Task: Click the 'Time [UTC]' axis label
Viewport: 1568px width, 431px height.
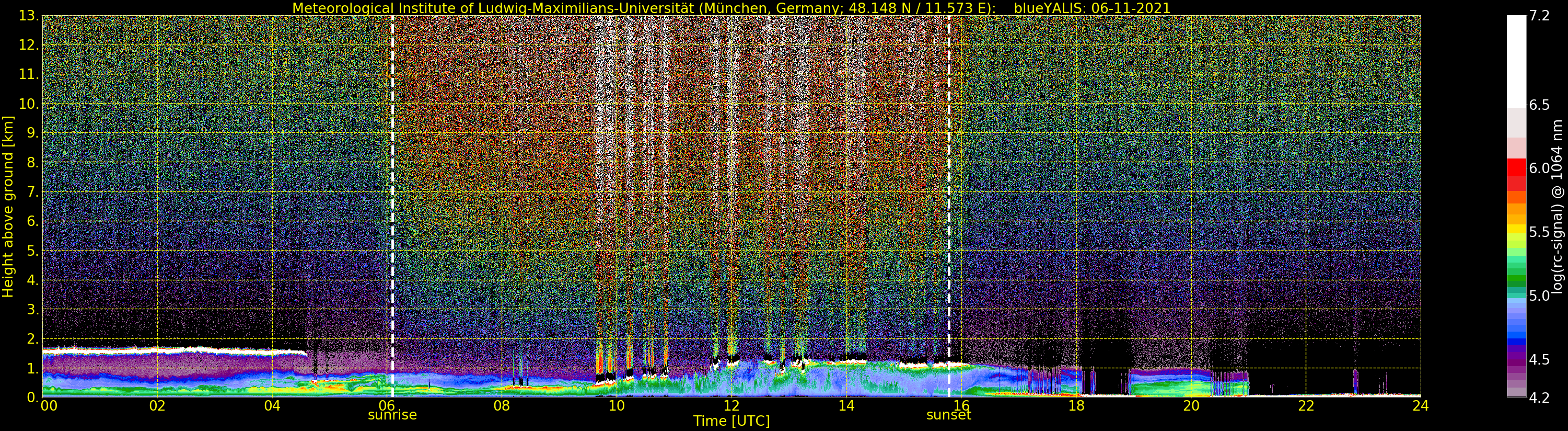Action: (x=731, y=421)
